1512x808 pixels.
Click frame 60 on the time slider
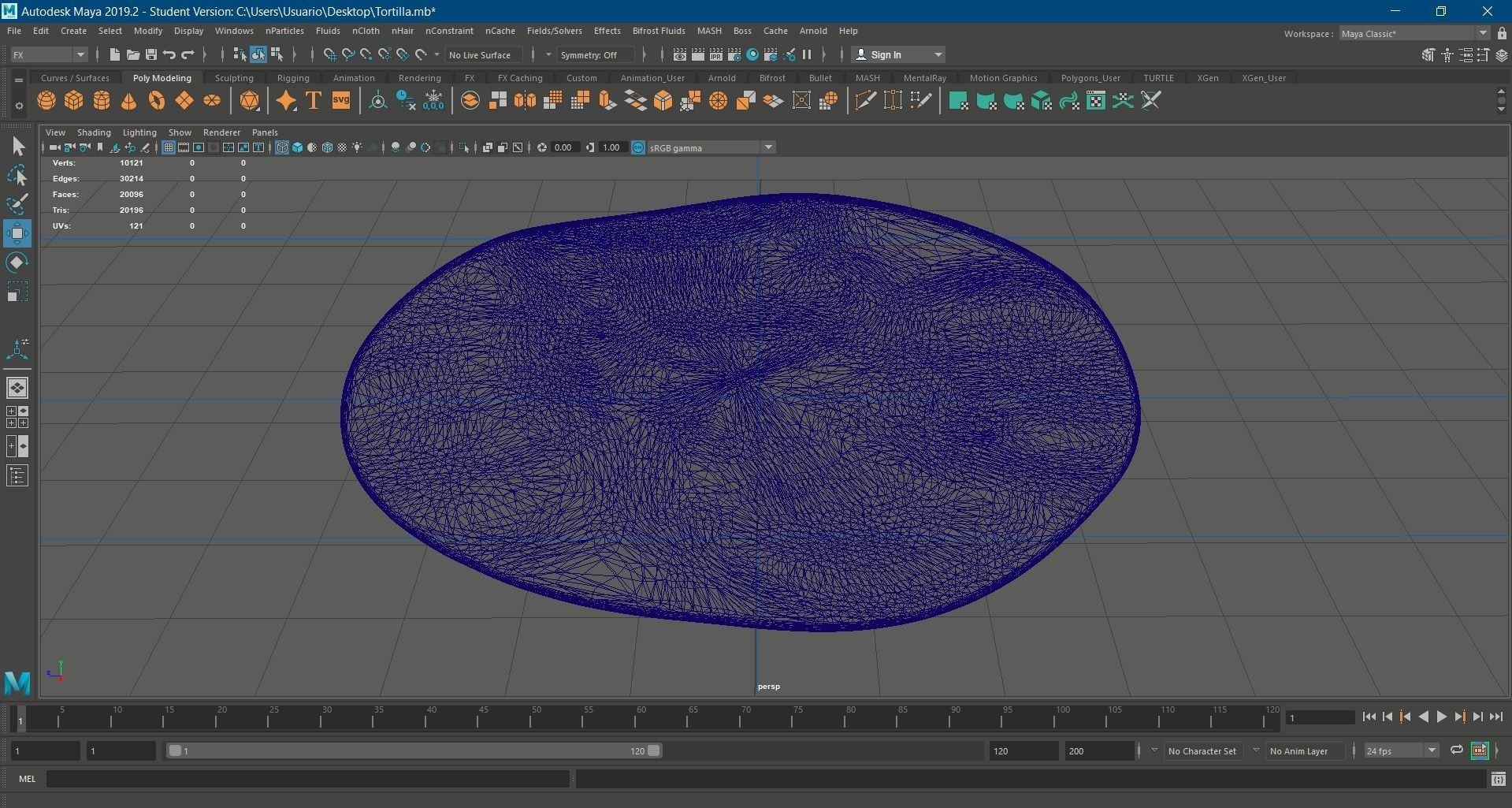pyautogui.click(x=641, y=719)
